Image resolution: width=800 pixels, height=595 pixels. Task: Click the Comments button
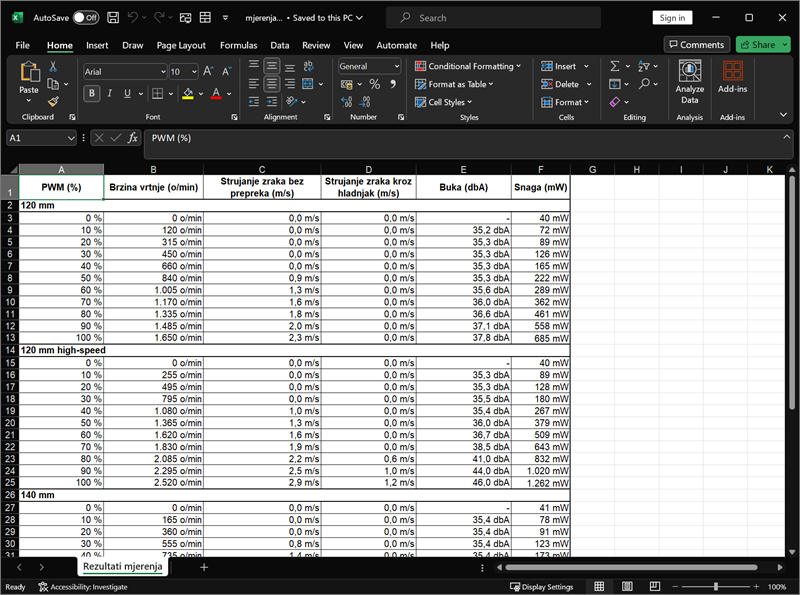click(696, 45)
